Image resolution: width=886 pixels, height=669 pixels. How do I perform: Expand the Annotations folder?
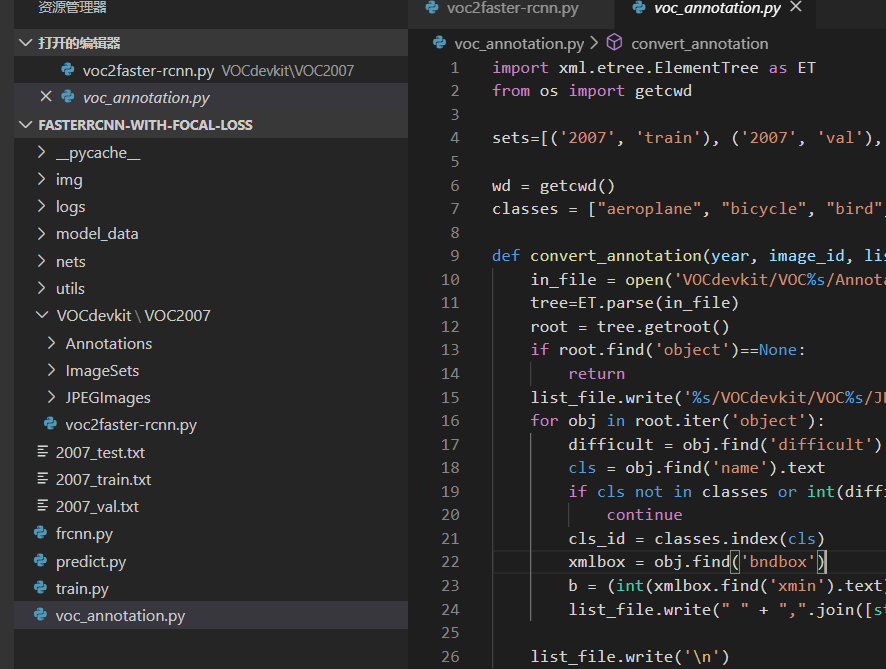click(51, 343)
